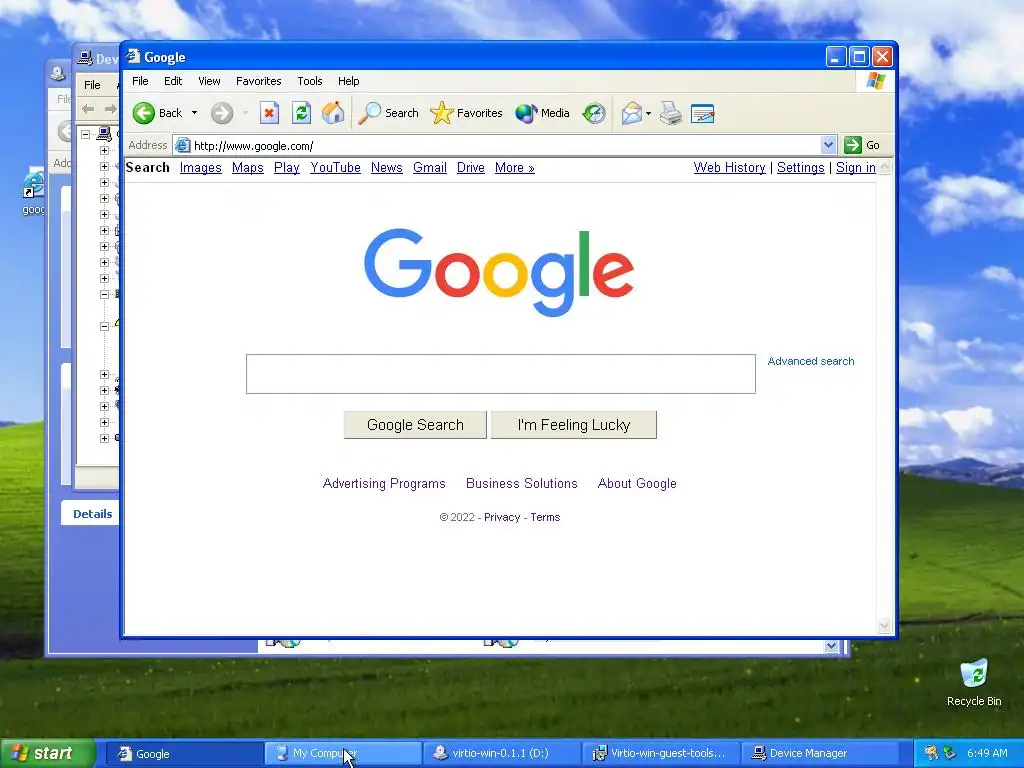
Task: Click the green Go button
Action: point(862,145)
